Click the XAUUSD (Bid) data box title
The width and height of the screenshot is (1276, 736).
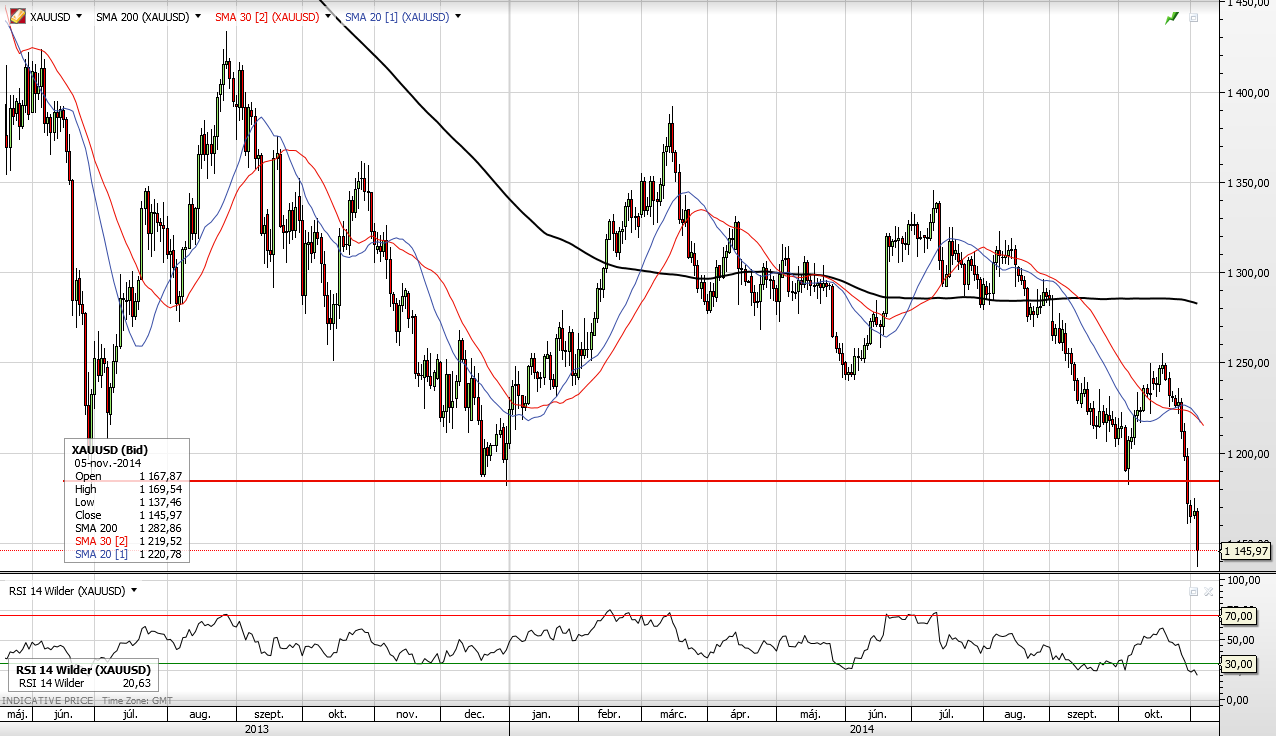110,450
